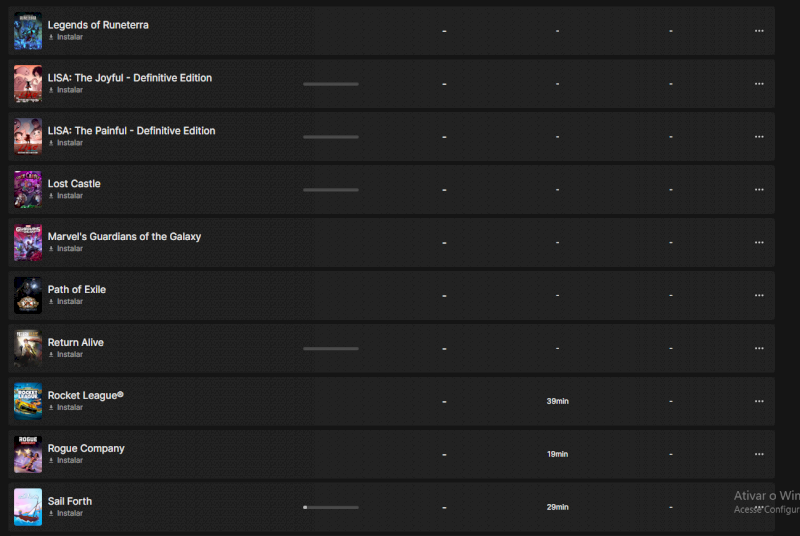Open more options for Rocket League
The width and height of the screenshot is (800, 536).
click(x=759, y=402)
